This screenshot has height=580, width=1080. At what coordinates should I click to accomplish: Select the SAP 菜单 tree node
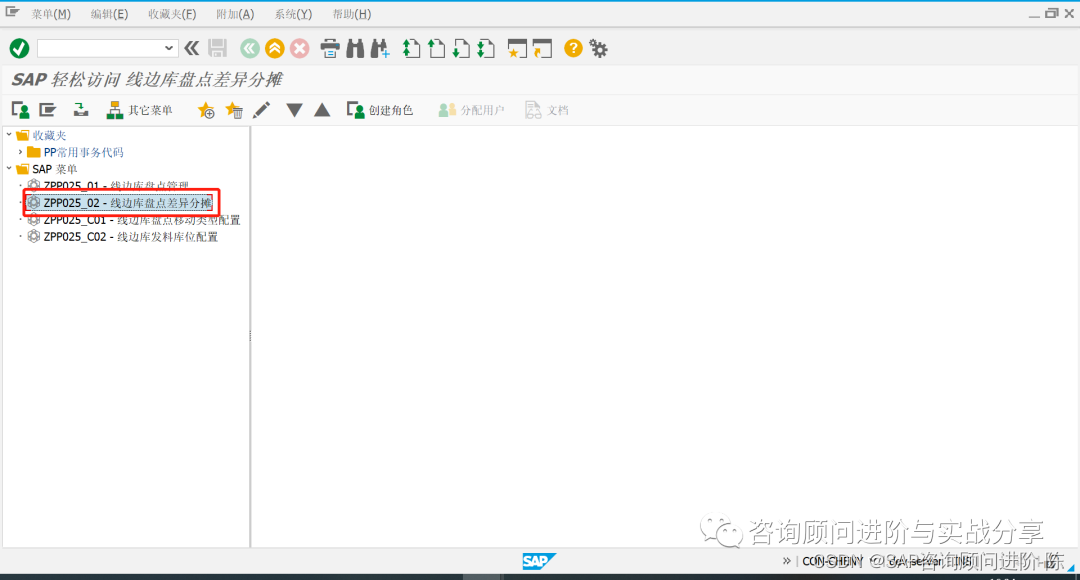[x=54, y=169]
